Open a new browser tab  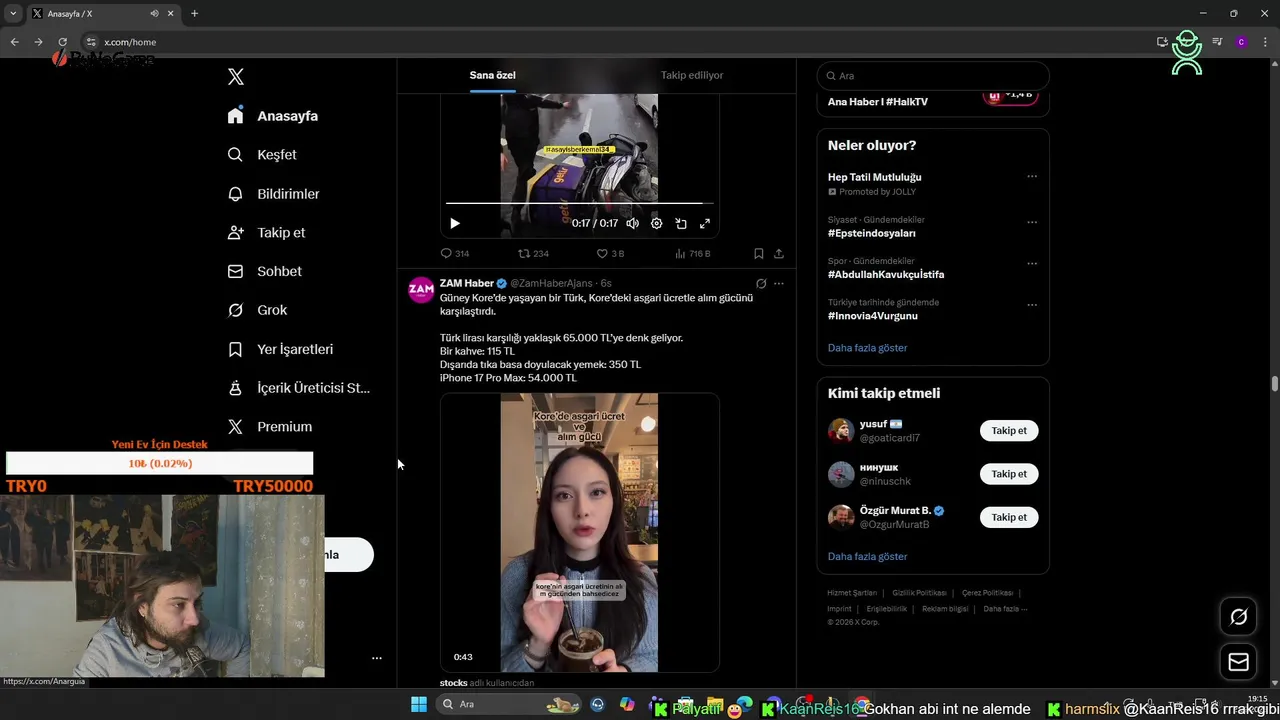194,13
